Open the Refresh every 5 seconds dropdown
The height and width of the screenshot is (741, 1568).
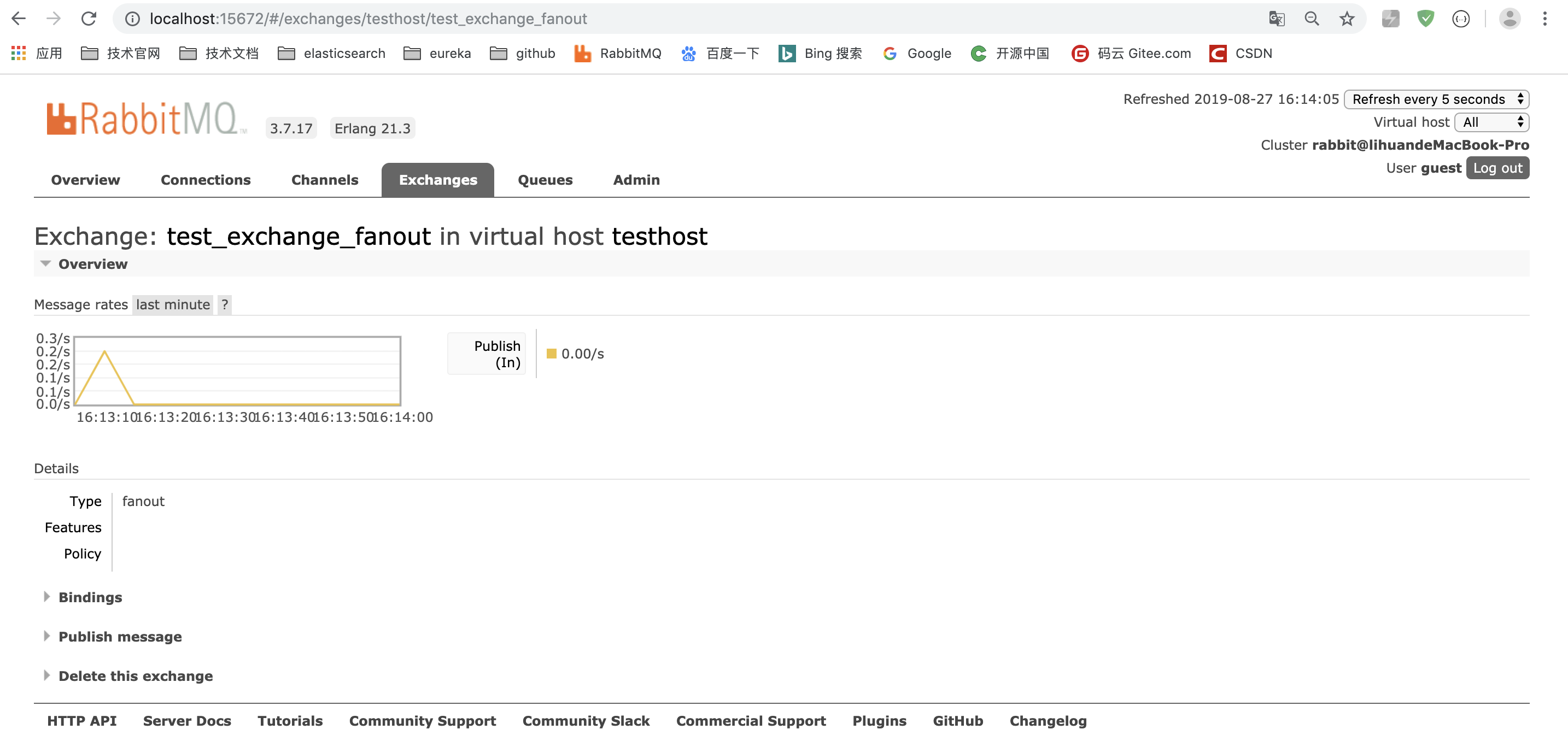click(1436, 99)
